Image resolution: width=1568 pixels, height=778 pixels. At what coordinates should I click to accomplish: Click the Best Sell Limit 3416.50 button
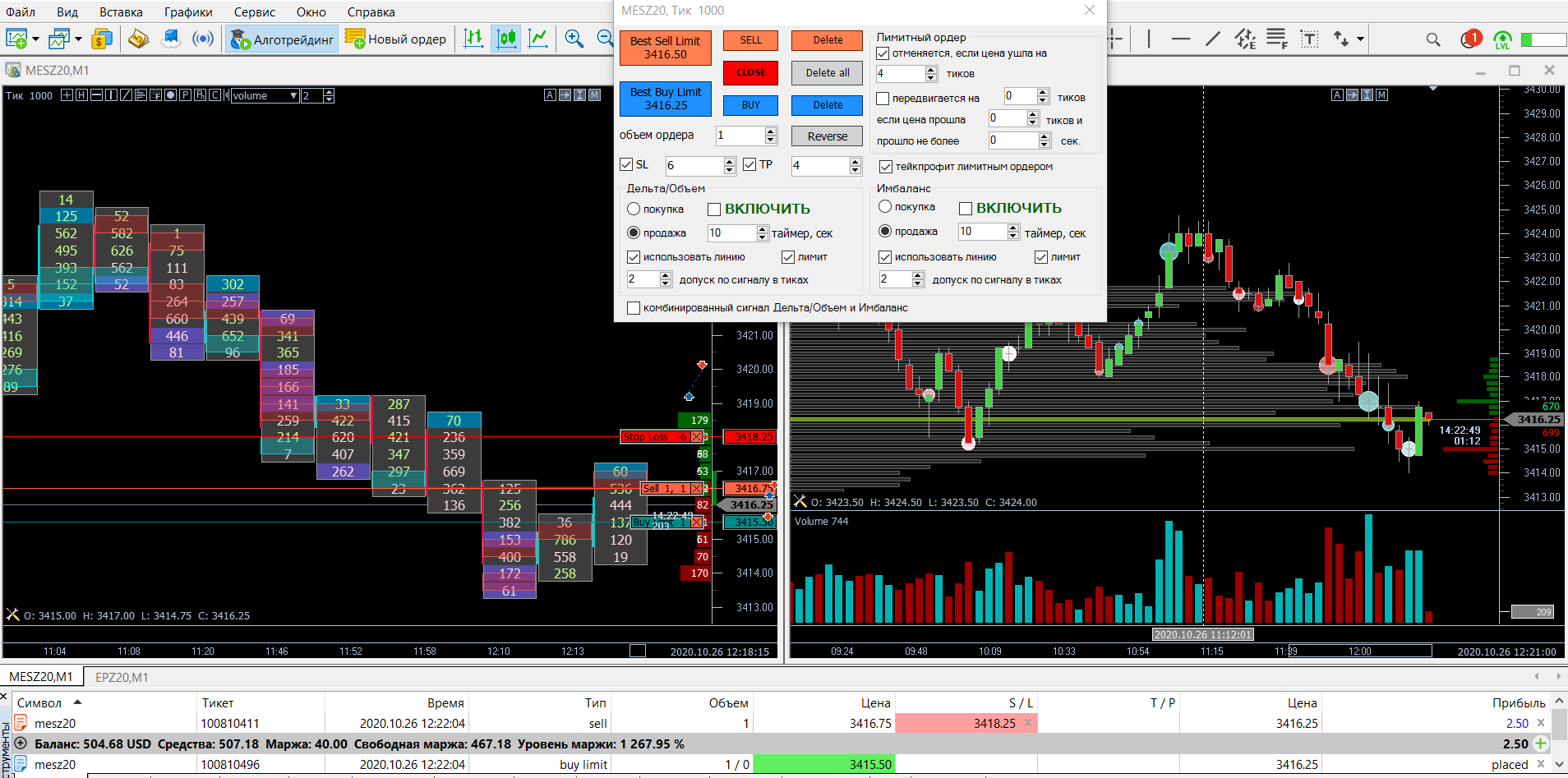point(665,48)
